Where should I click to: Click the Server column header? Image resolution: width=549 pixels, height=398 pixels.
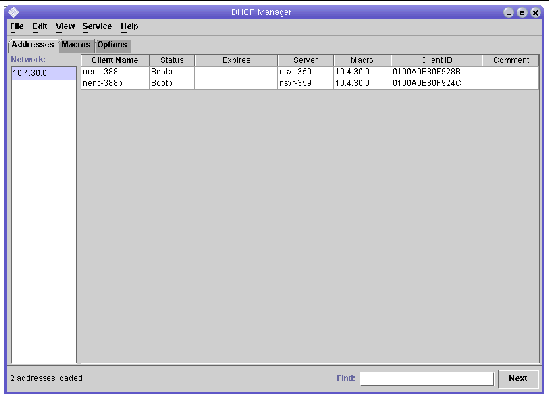306,60
